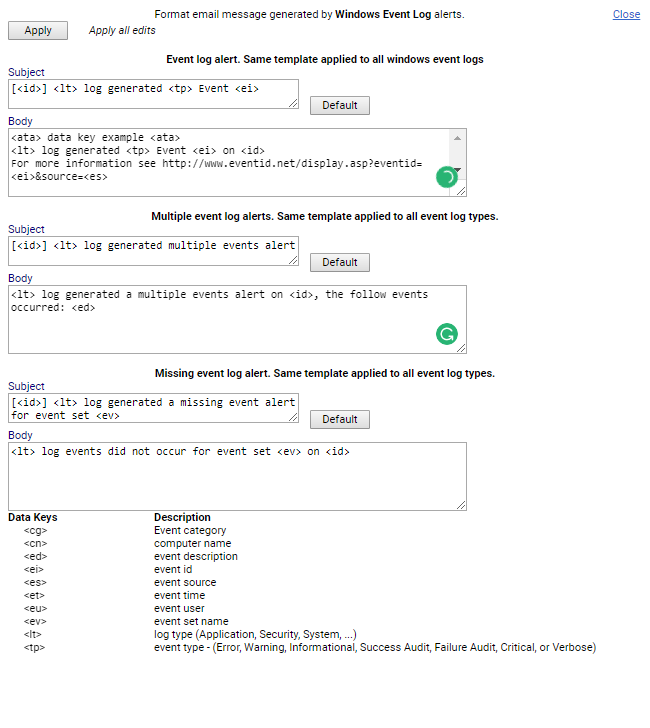This screenshot has height=728, width=650.
Task: Click the resize handle of the Event log Subject field
Action: click(x=294, y=103)
